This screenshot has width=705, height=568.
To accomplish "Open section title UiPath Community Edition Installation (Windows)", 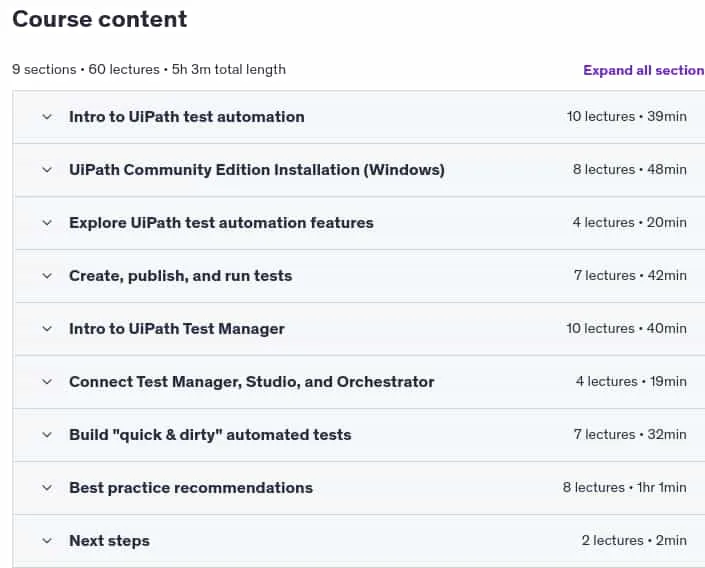I will (x=257, y=170).
